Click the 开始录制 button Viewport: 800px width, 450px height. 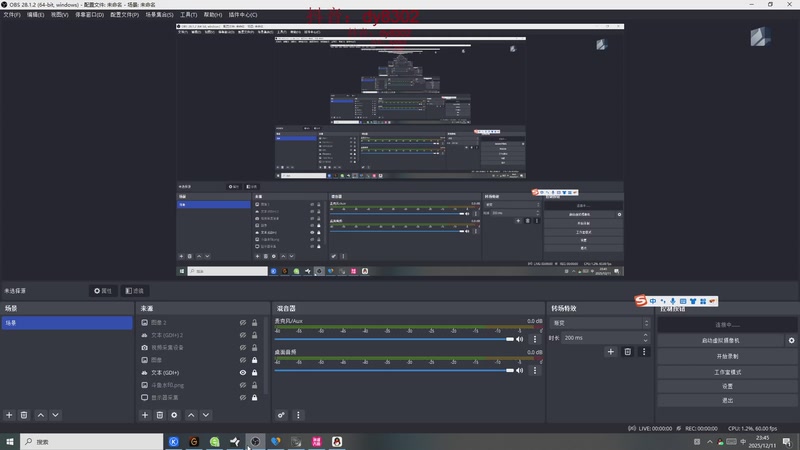[x=727, y=356]
